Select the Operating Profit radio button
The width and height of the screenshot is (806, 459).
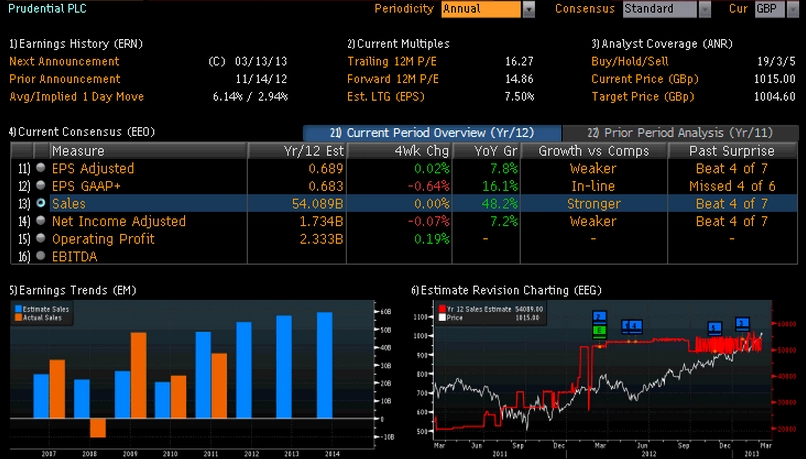coord(41,238)
